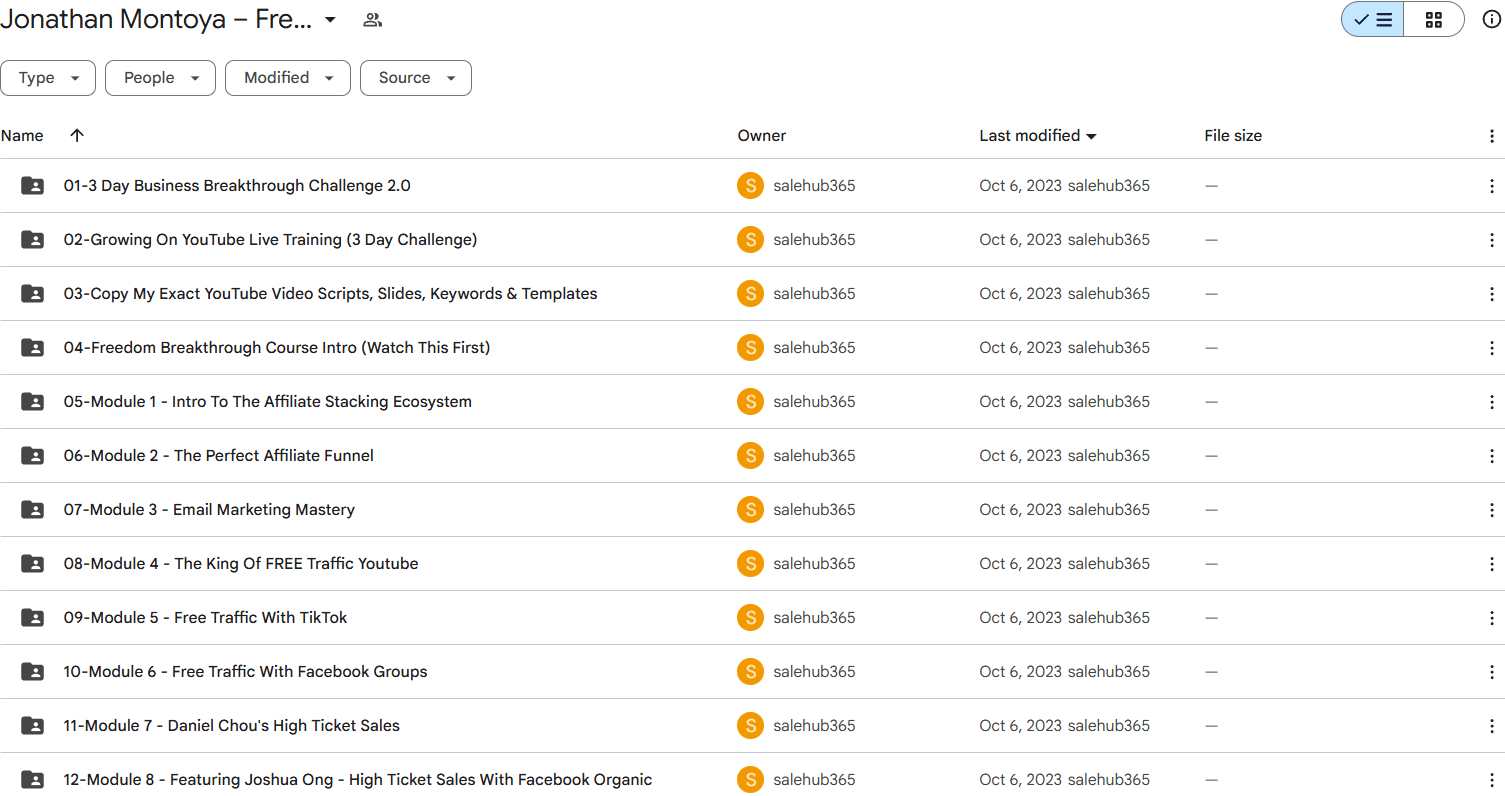Open shared folder people icon beside the title
The width and height of the screenshot is (1505, 796).
point(373,20)
